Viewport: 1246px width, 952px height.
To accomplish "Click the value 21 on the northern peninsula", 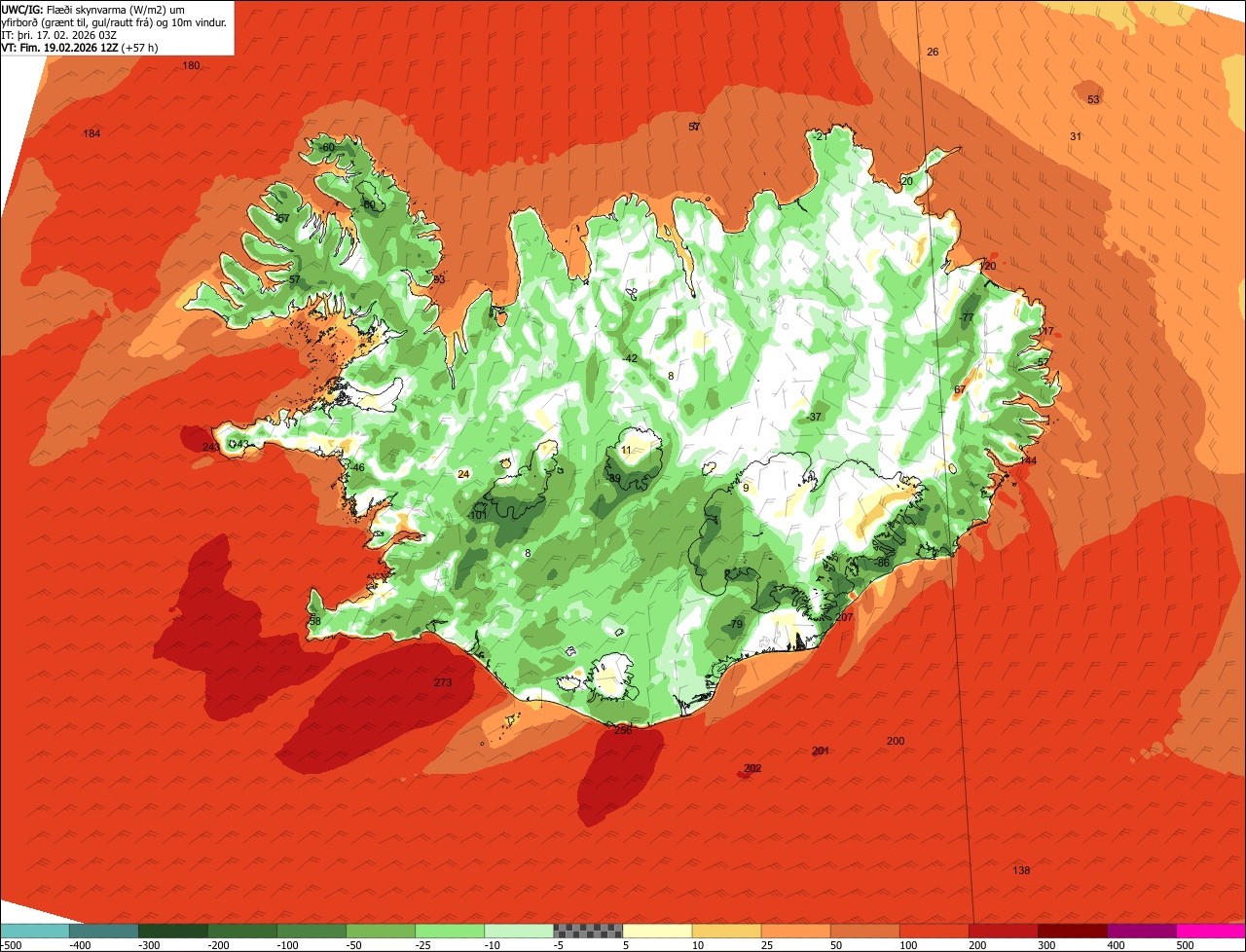I will [821, 136].
